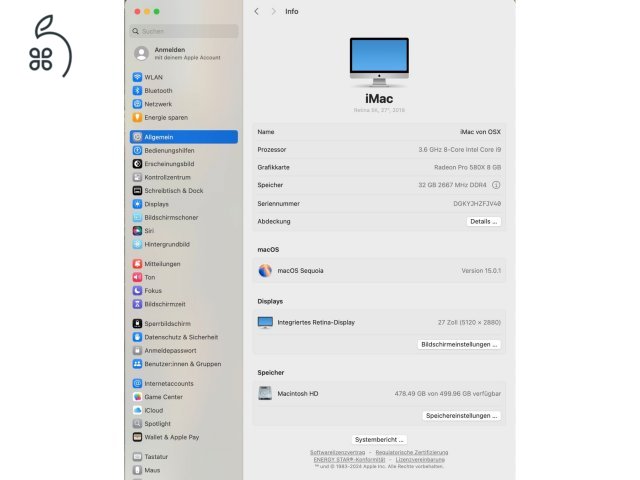Click the Suchen search field
This screenshot has height=480, width=640.
[x=184, y=31]
